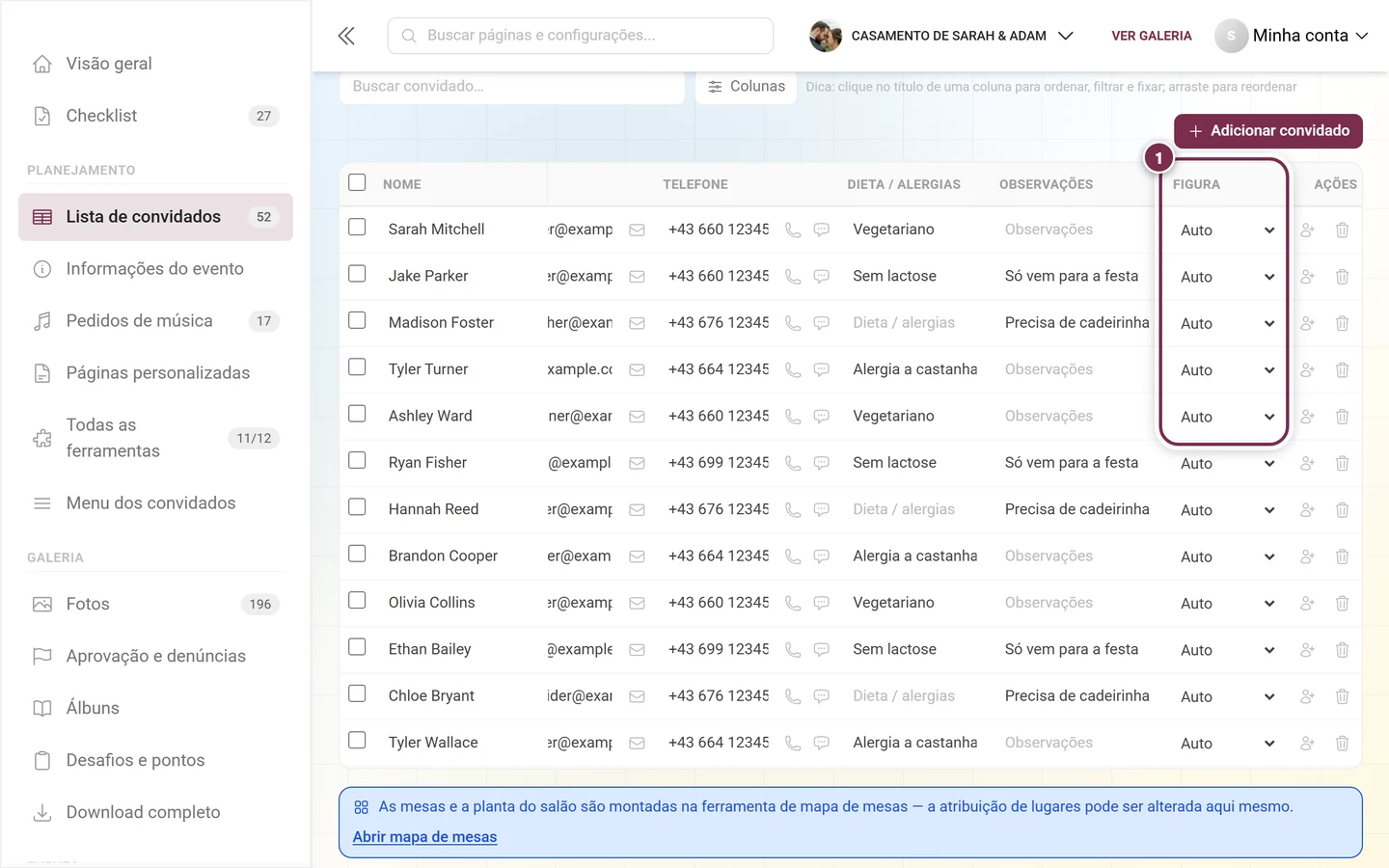Select Jake Parker's row checkbox

pyautogui.click(x=357, y=274)
